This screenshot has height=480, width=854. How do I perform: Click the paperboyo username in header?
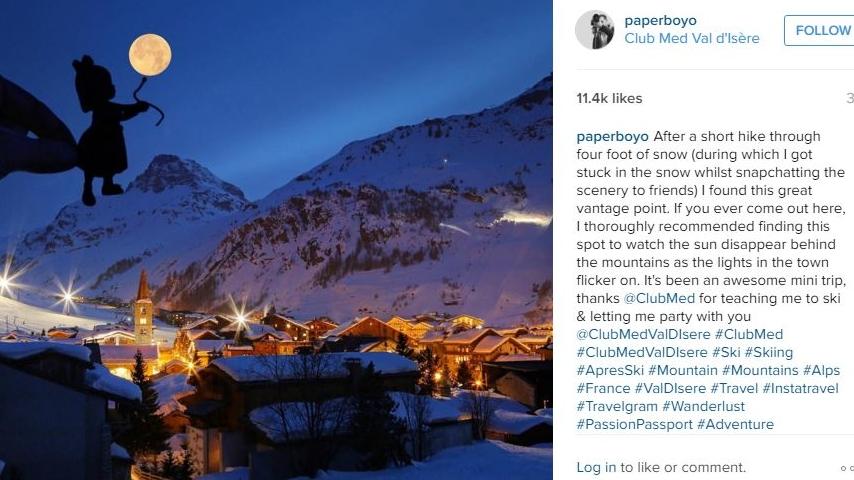click(x=660, y=21)
